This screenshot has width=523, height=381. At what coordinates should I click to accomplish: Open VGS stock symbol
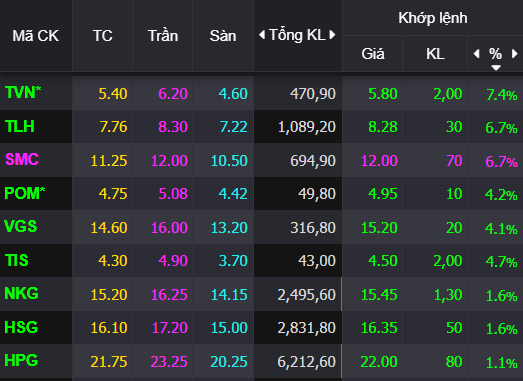(21, 227)
